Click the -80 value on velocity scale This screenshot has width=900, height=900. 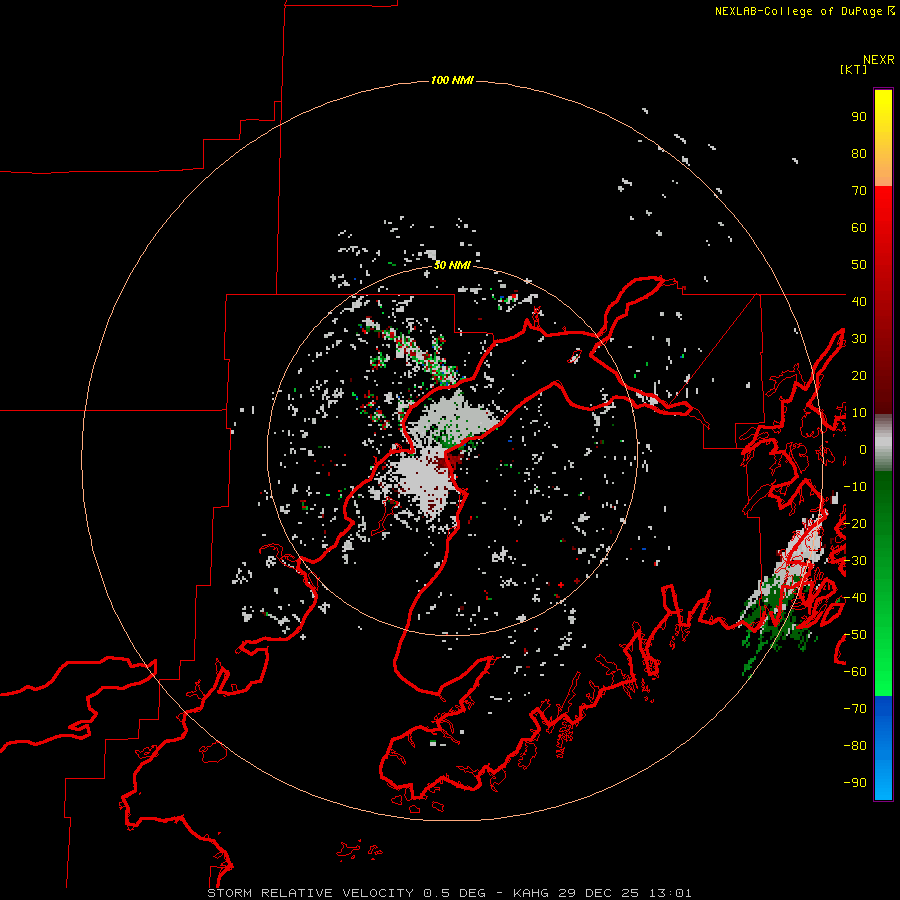855,746
